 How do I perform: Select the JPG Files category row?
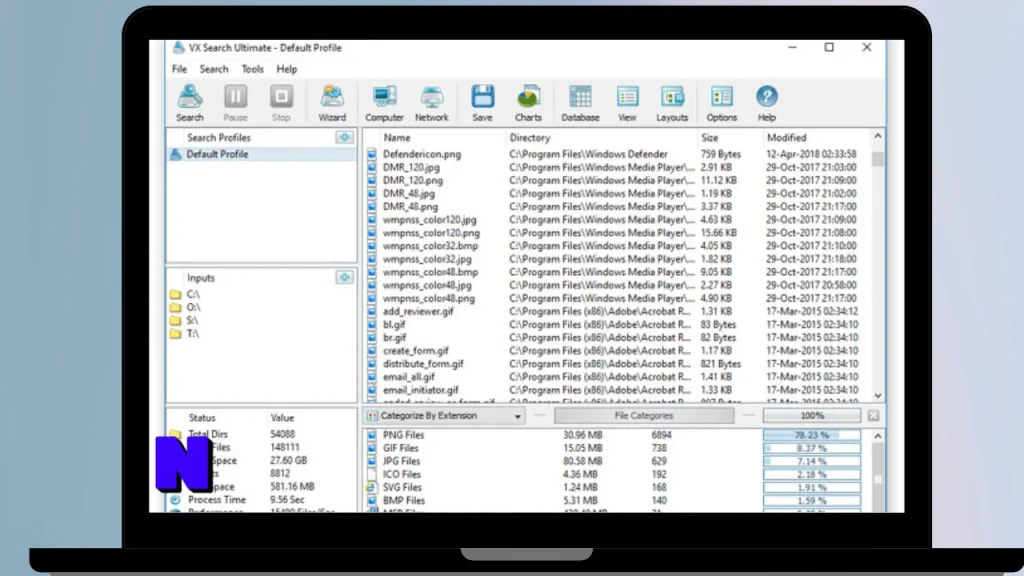pos(617,461)
